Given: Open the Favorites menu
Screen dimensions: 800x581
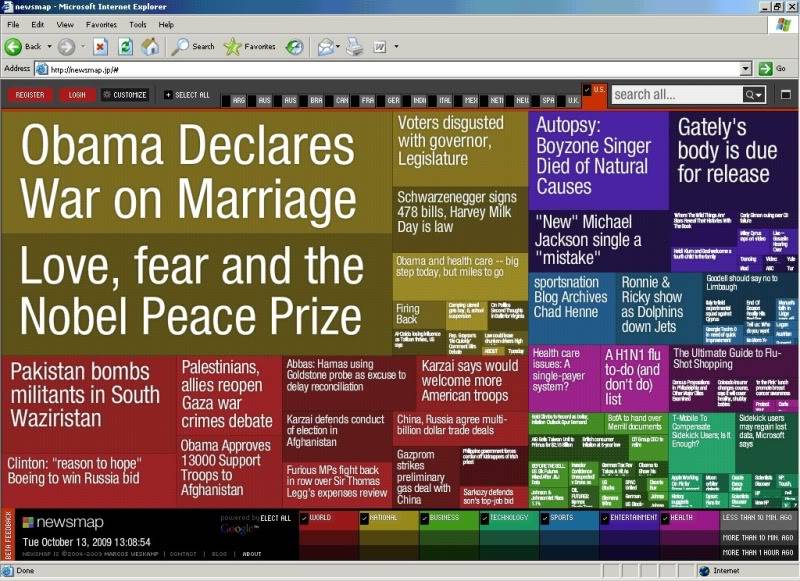Looking at the screenshot, I should point(101,24).
